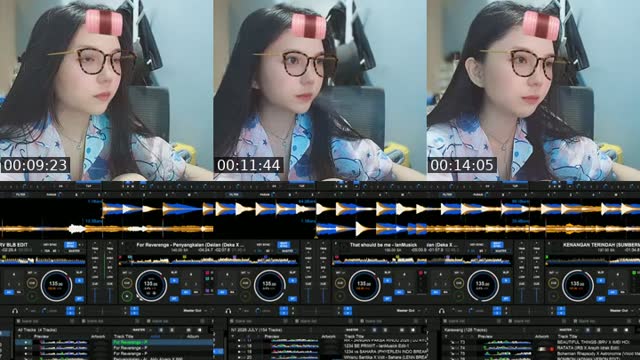
Task: Toggle SLIP on the For Reverenge deck
Action: (174, 272)
